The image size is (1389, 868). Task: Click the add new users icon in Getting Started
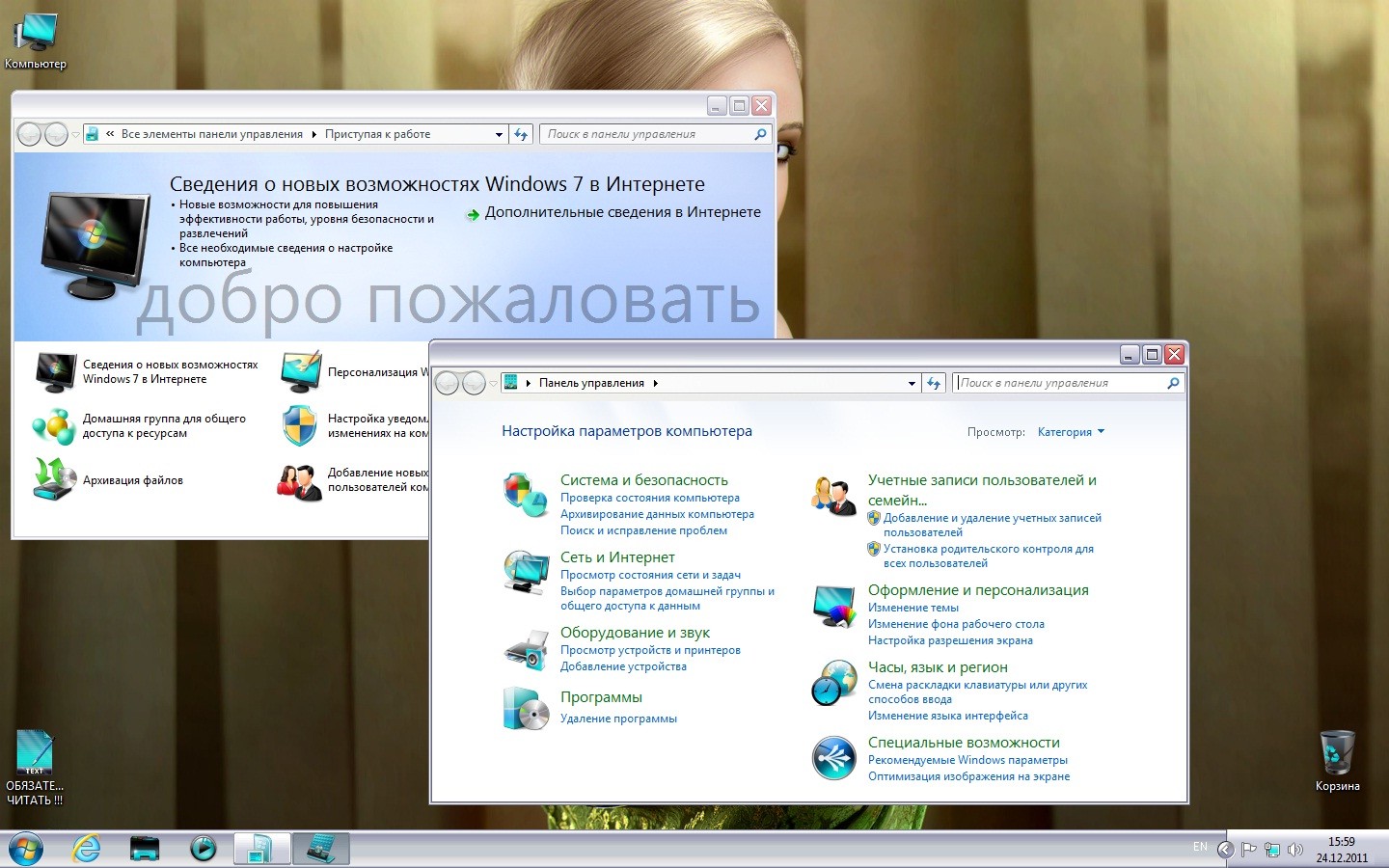300,481
